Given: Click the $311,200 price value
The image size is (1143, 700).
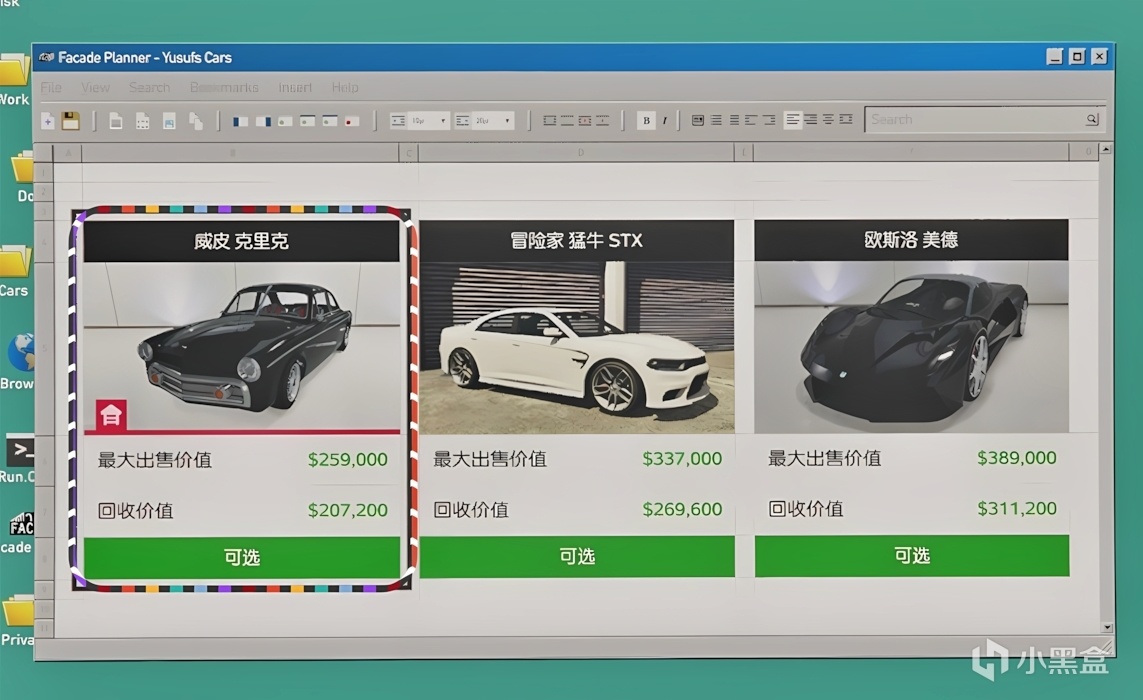Looking at the screenshot, I should (1017, 508).
